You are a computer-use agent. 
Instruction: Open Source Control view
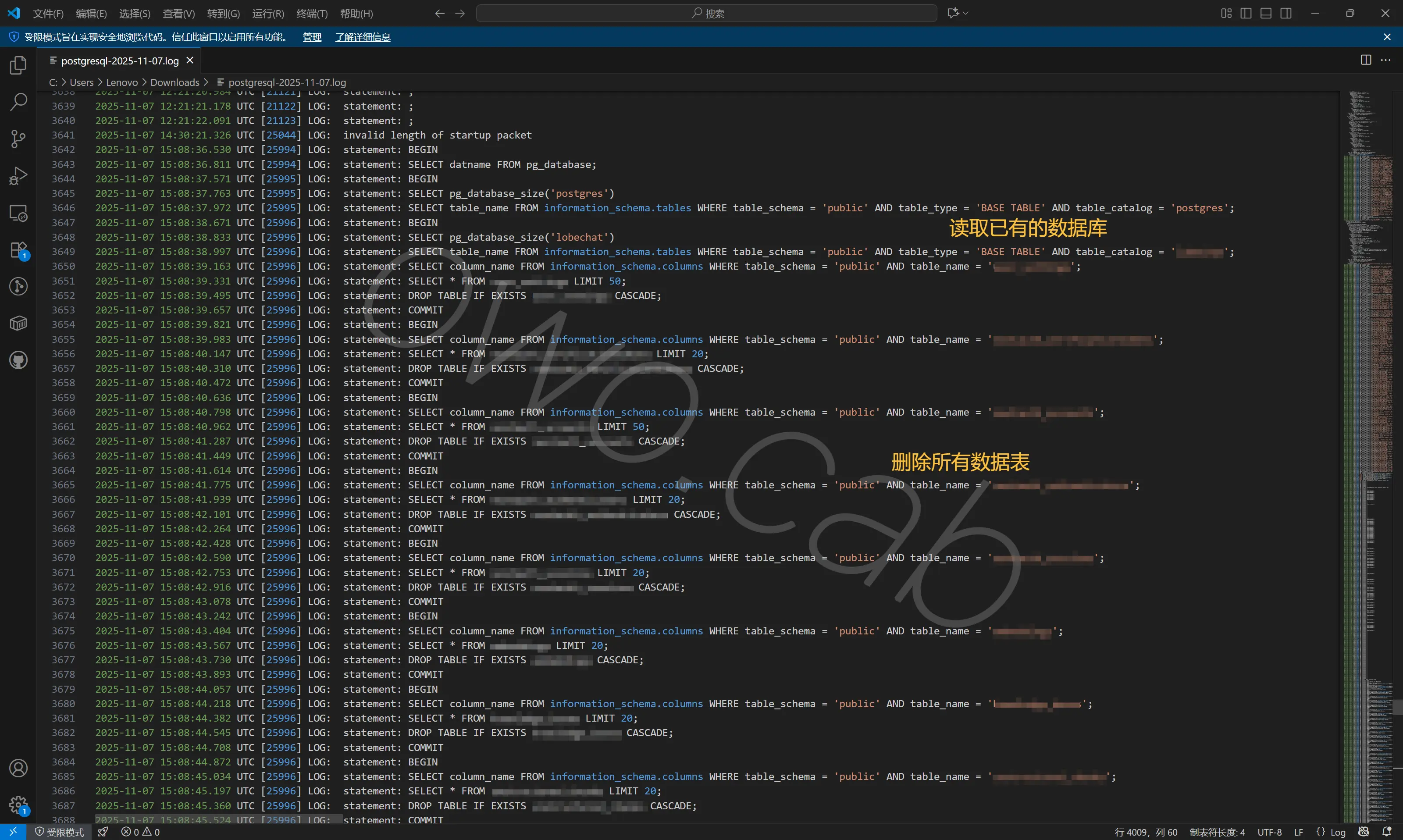click(18, 139)
